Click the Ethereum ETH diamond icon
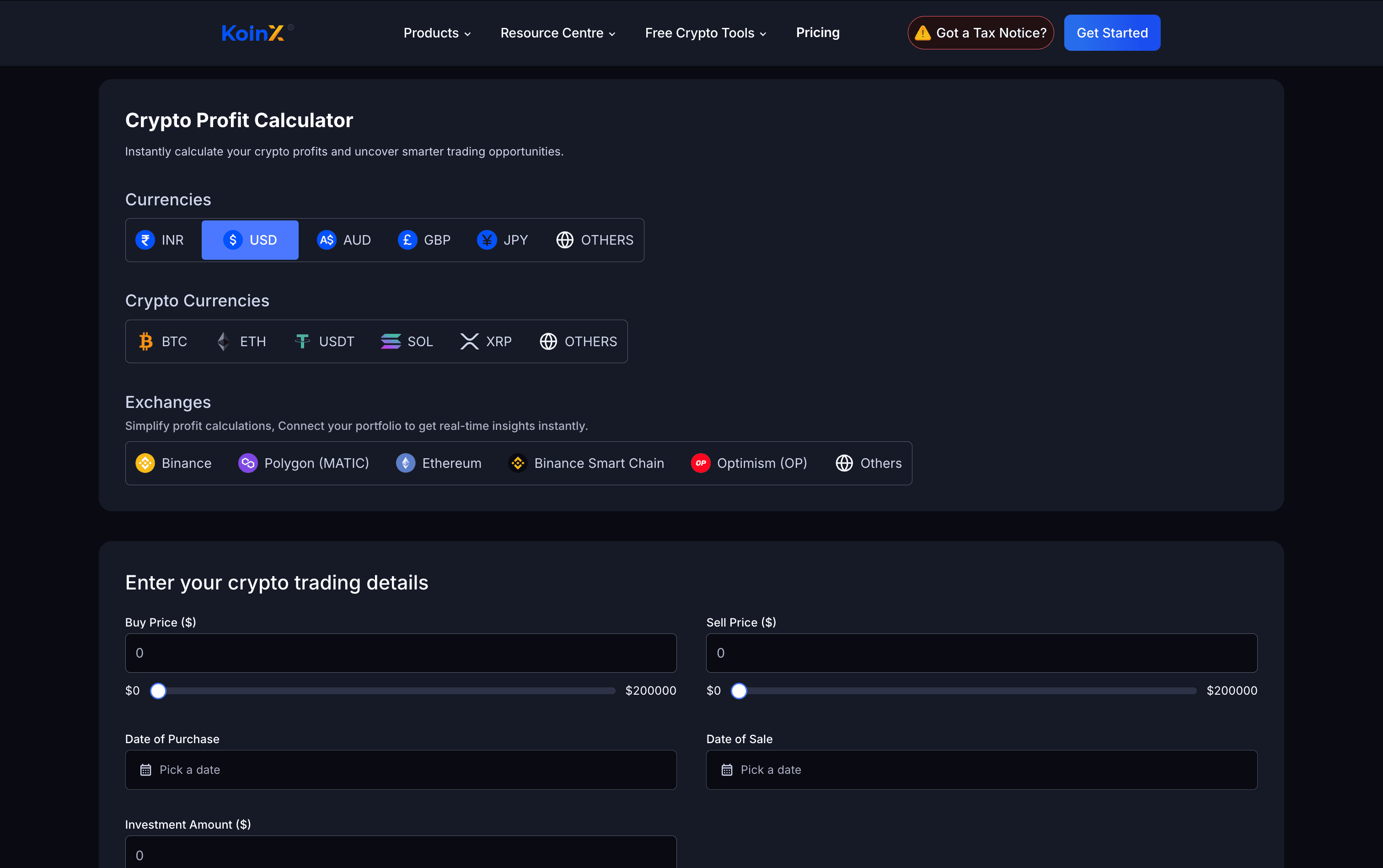The width and height of the screenshot is (1383, 868). [223, 342]
